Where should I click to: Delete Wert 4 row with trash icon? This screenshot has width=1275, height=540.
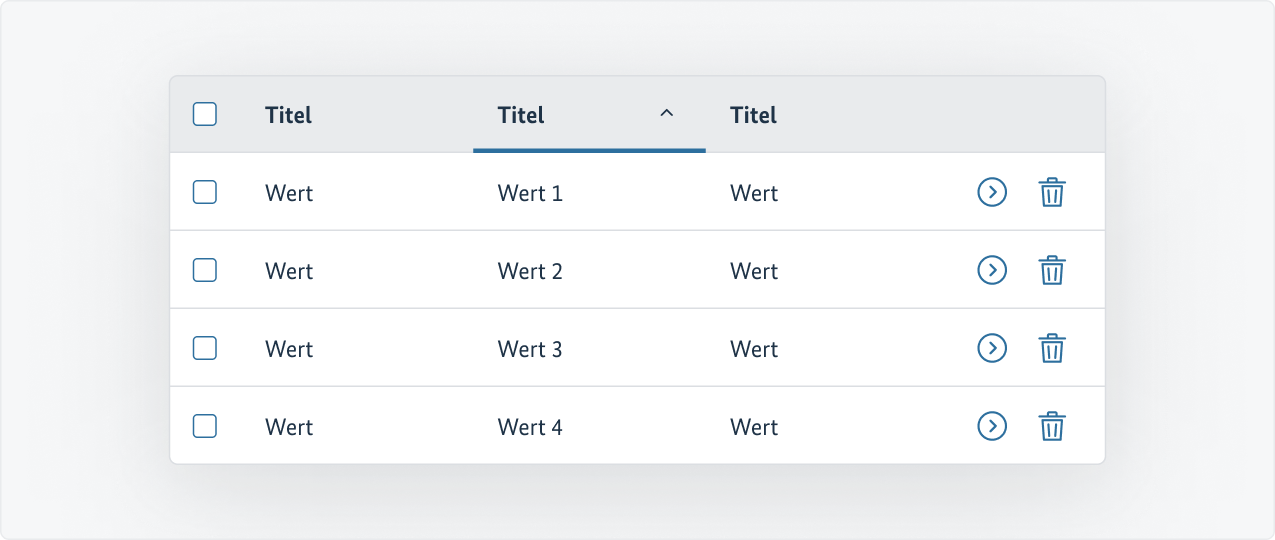pos(1051,426)
